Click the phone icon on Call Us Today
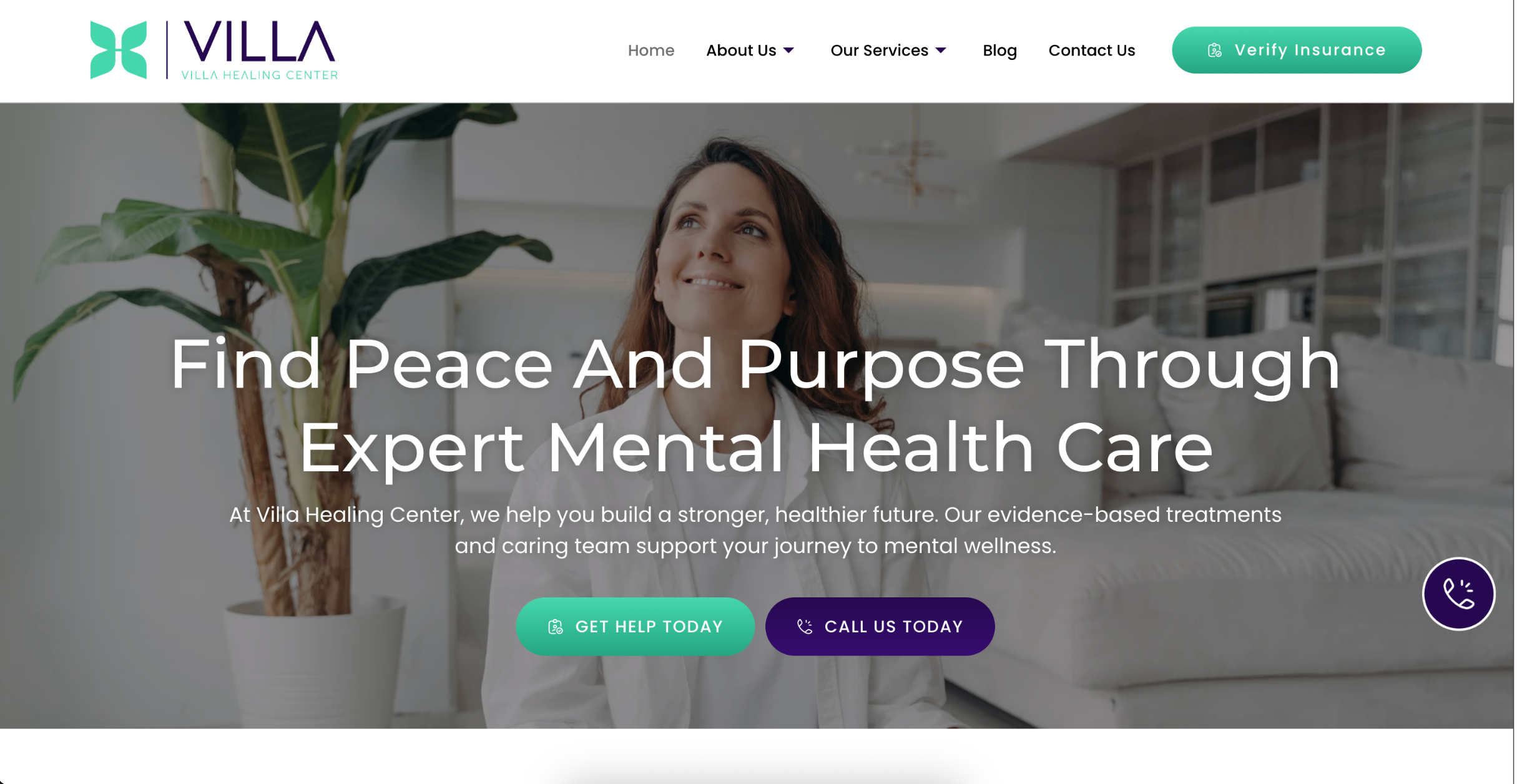1517x784 pixels. coord(805,627)
